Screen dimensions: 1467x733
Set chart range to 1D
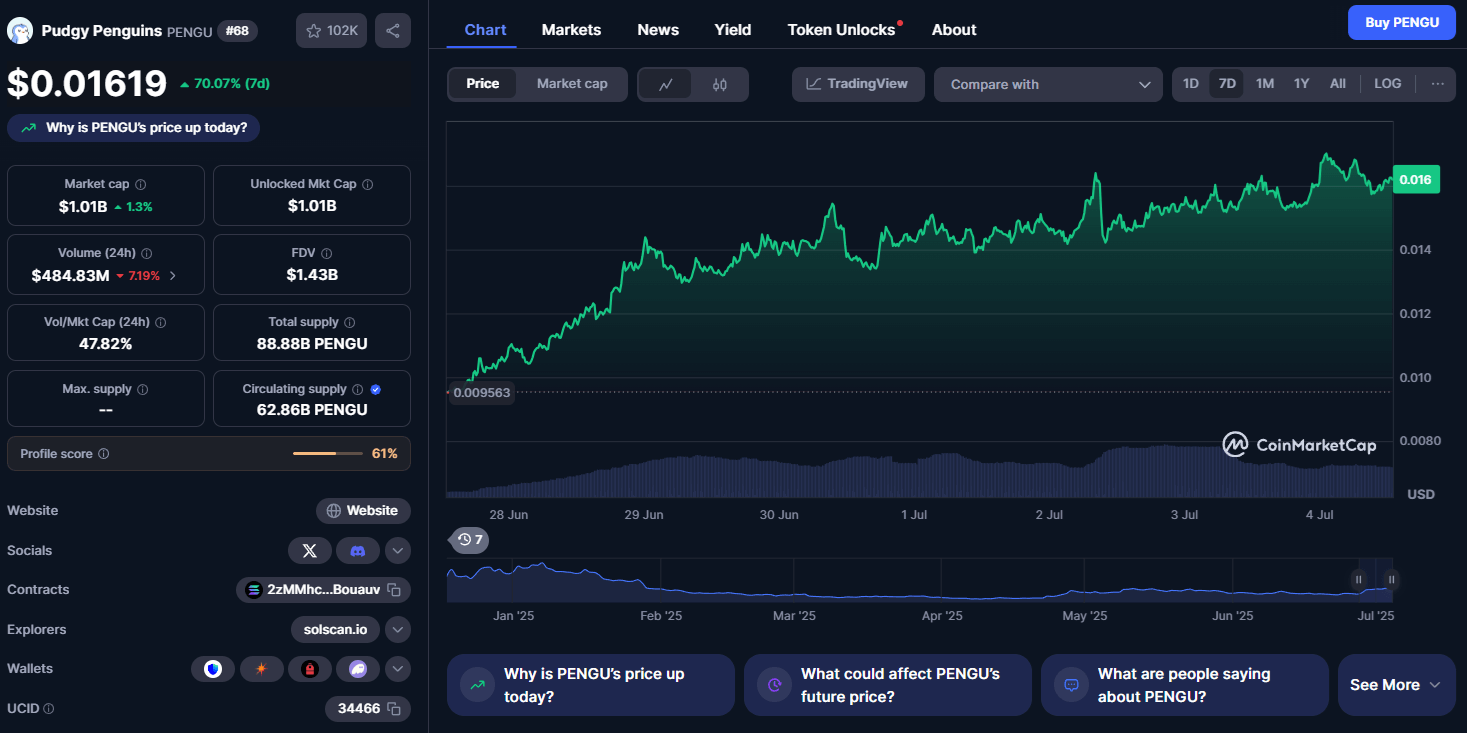pyautogui.click(x=1191, y=84)
